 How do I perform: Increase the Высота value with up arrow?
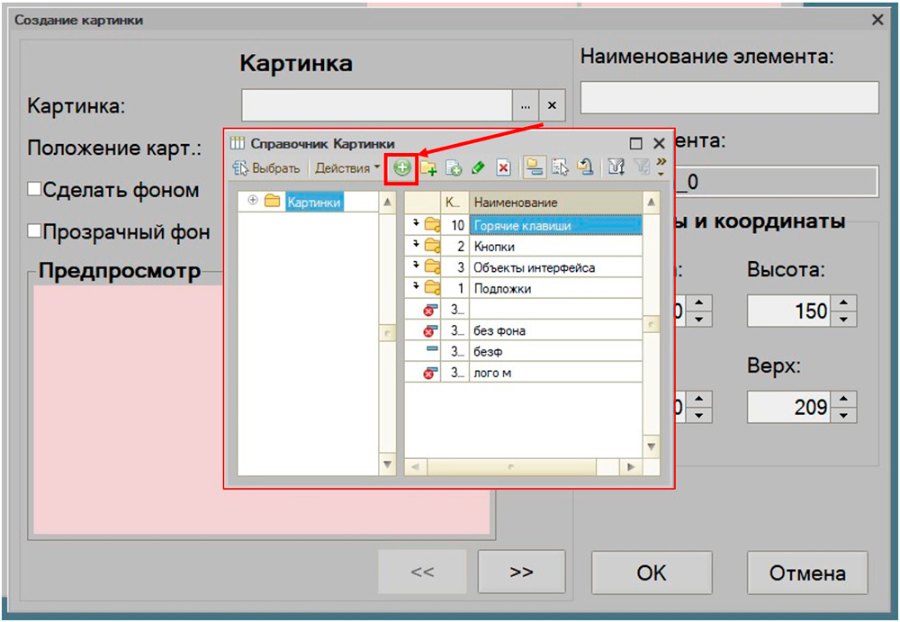tap(843, 302)
